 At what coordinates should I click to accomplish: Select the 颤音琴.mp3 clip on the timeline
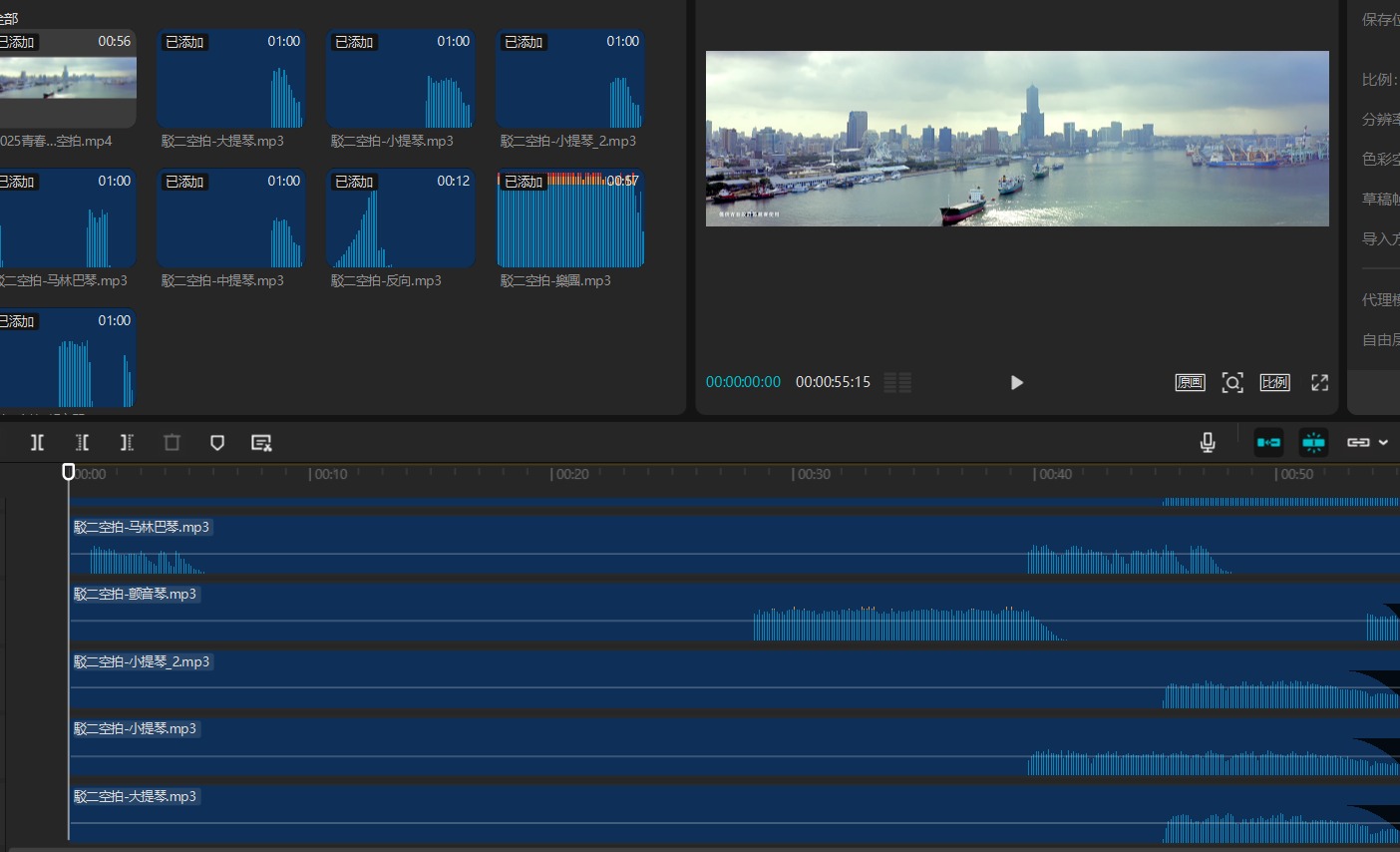[734, 612]
